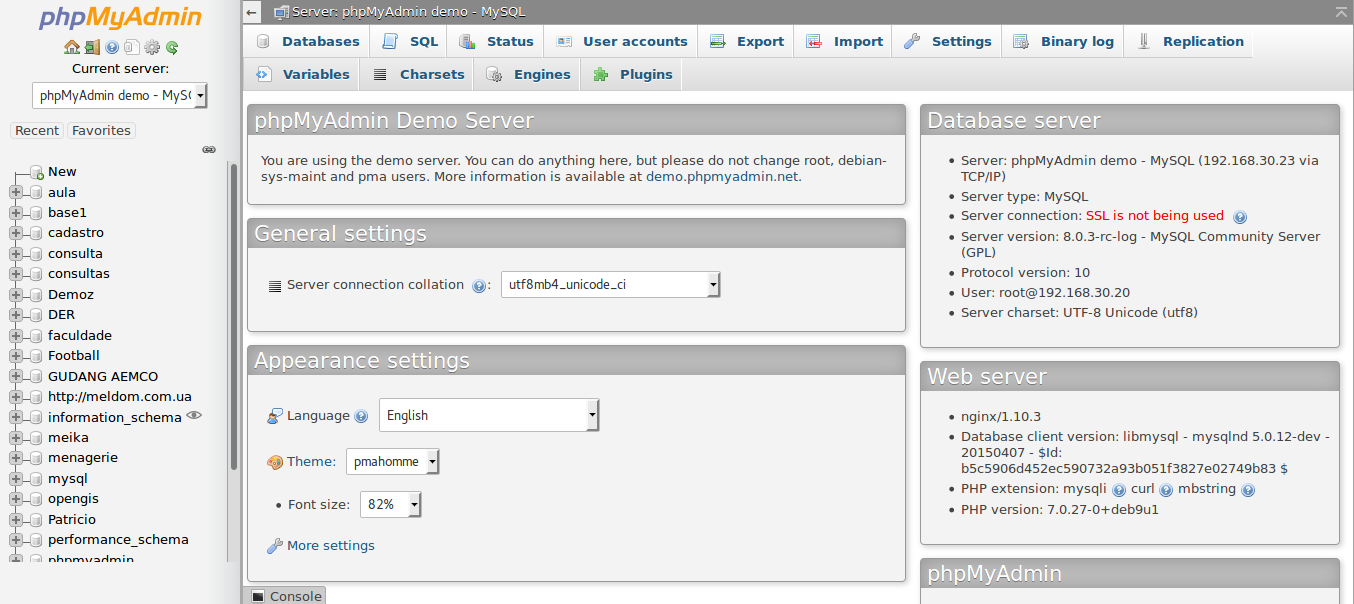
Task: Open Server connection collation dropdown
Action: tap(610, 285)
